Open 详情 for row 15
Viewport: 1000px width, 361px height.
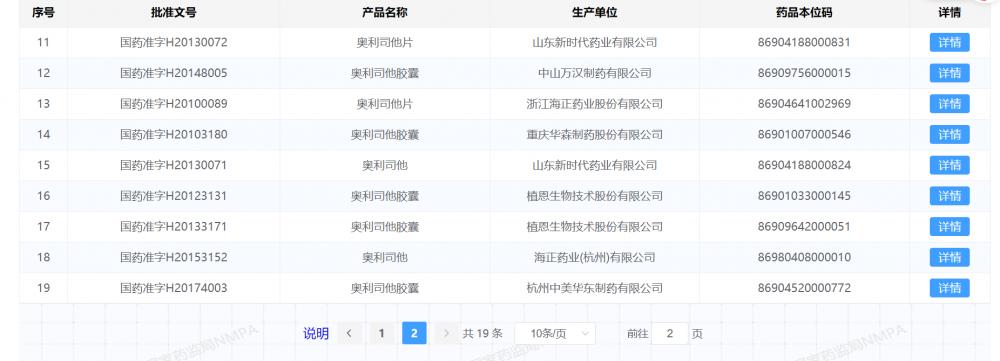coord(949,165)
